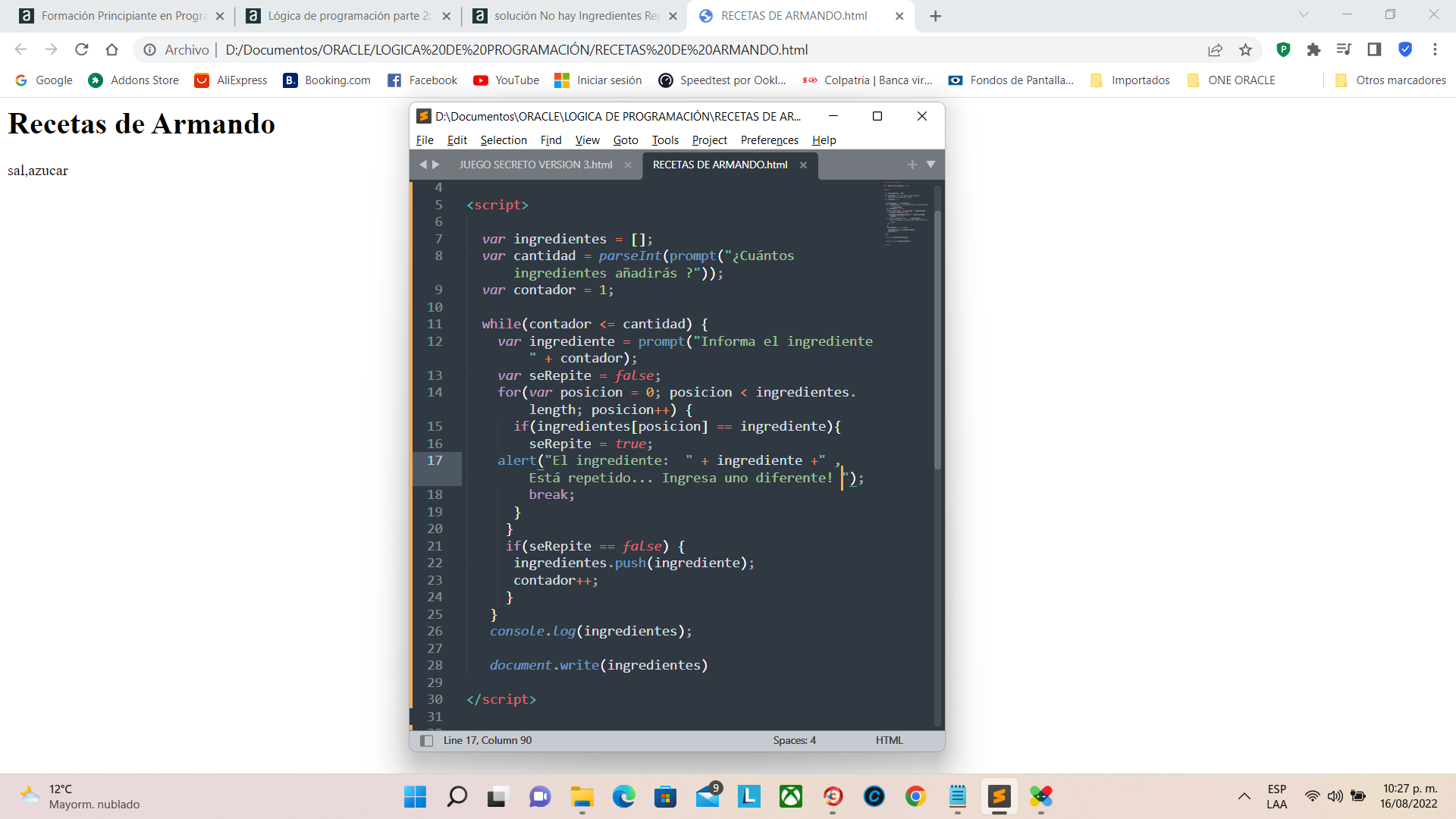Viewport: 1456px width, 819px height.
Task: Open Addons Store bookmark
Action: point(133,80)
